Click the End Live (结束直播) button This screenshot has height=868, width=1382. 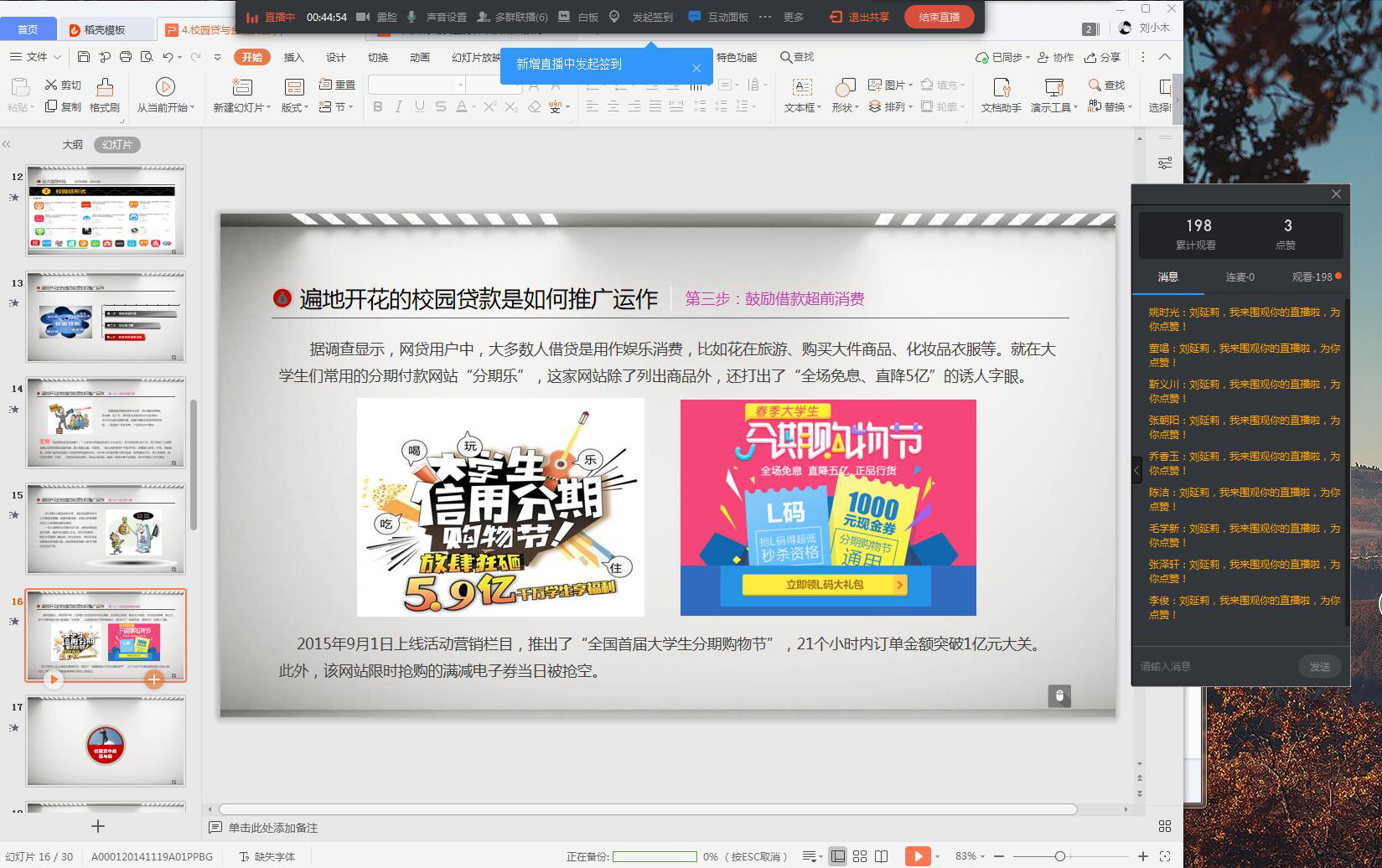pyautogui.click(x=939, y=17)
